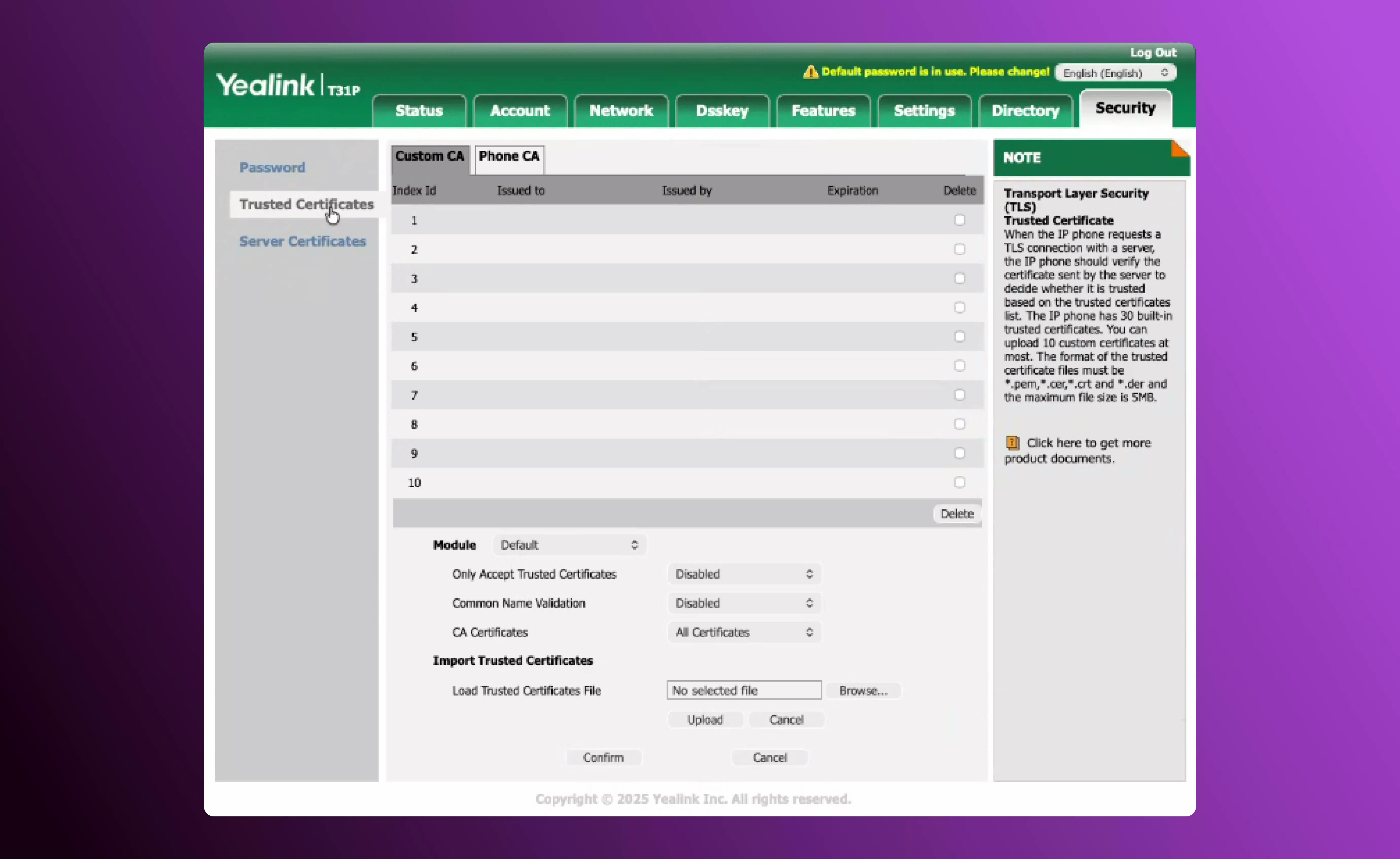Viewport: 1400px width, 859px height.
Task: Open the Module dropdown
Action: click(x=569, y=545)
